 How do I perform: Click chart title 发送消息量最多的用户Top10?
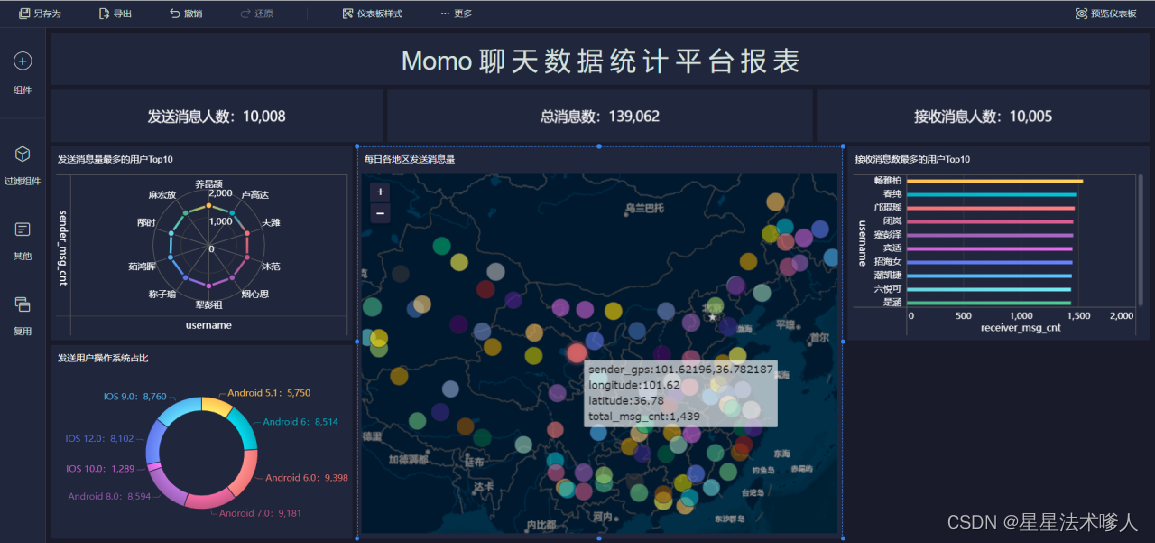pyautogui.click(x=116, y=159)
